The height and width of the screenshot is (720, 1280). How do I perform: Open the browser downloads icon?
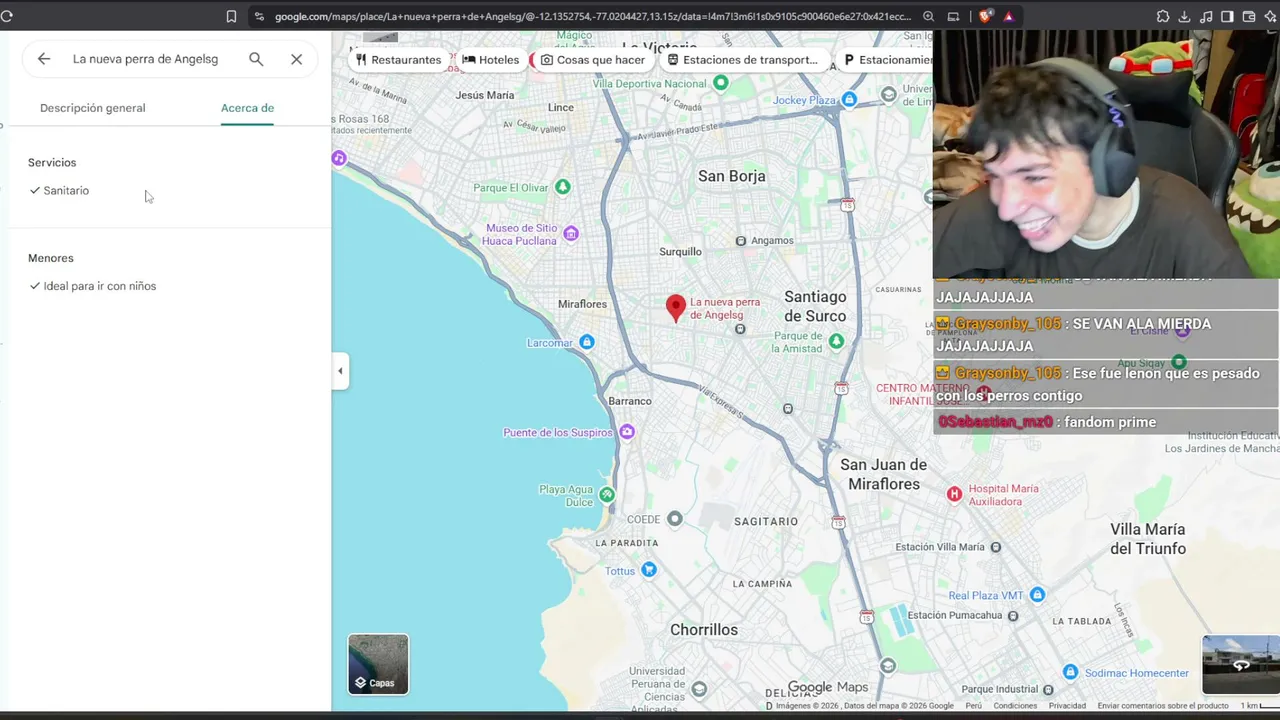coord(1184,16)
